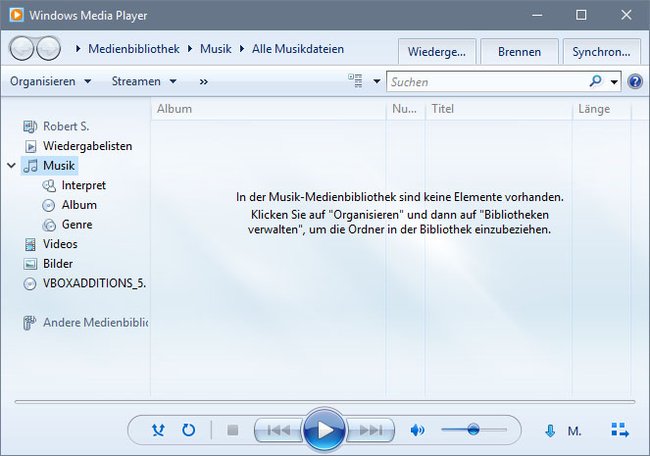The width and height of the screenshot is (650, 456).
Task: Open the Streamen dropdown menu
Action: [x=144, y=81]
